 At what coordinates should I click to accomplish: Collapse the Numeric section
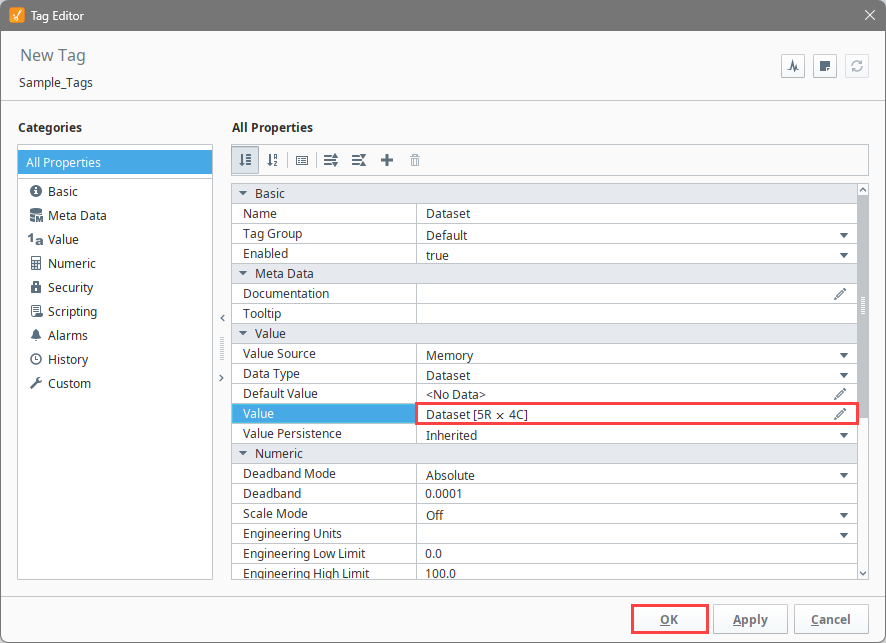pyautogui.click(x=243, y=453)
